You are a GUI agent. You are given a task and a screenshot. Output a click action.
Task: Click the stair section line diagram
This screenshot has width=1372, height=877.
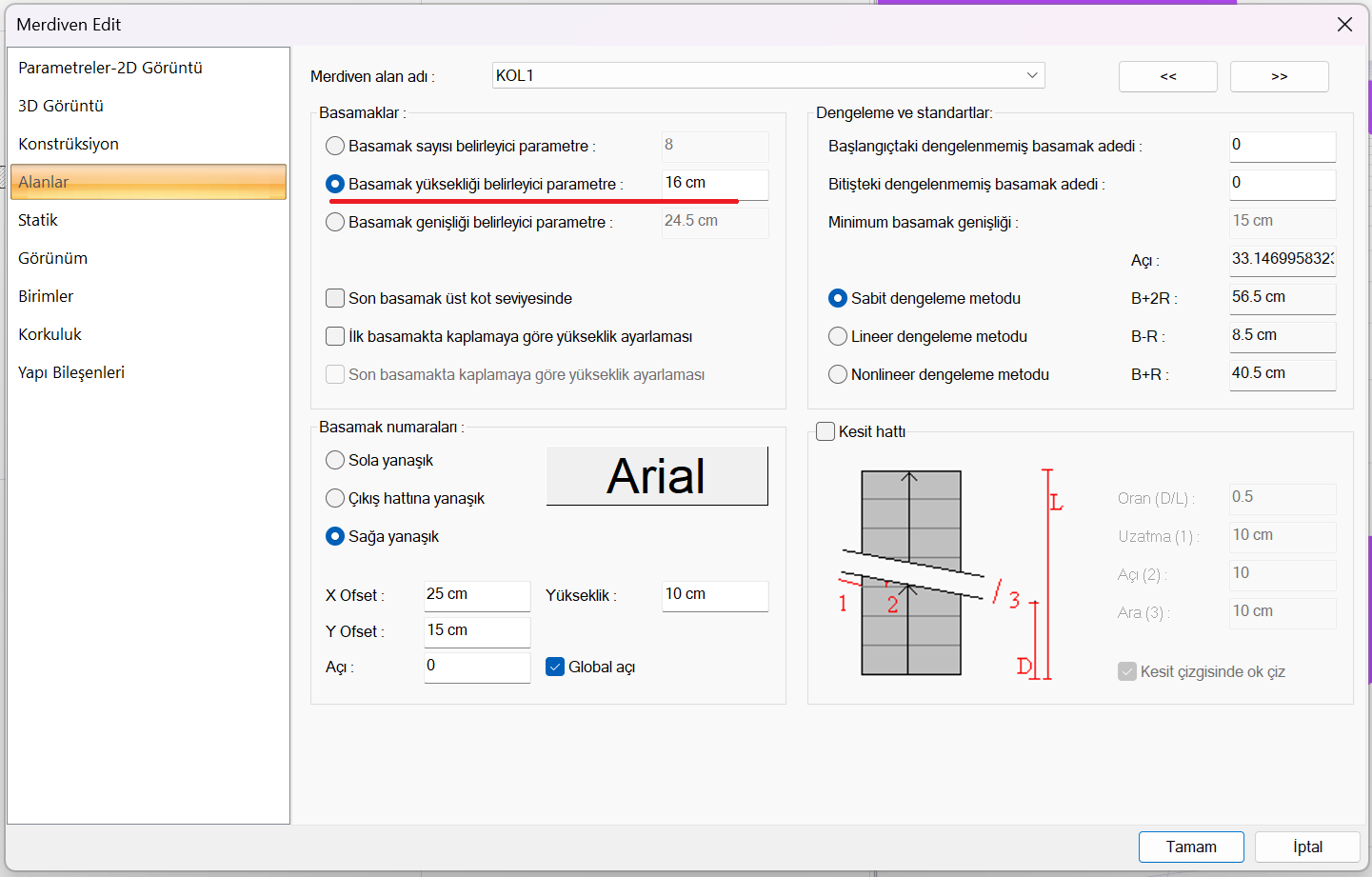pos(952,573)
